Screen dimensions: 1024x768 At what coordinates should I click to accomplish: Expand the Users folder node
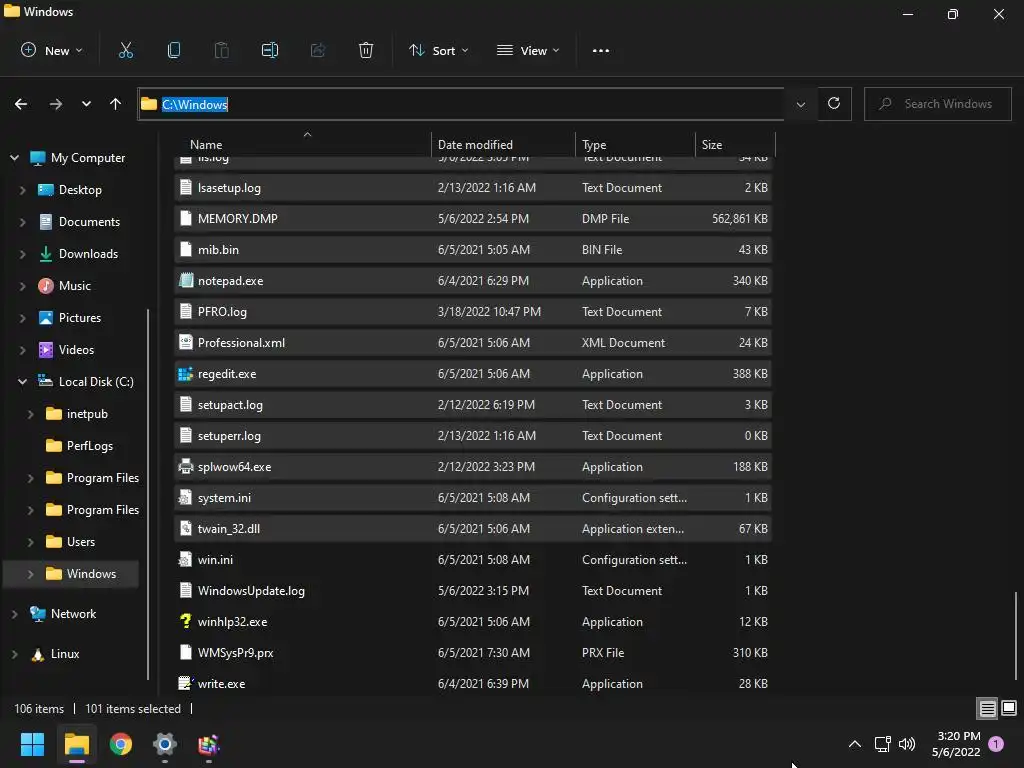click(30, 541)
